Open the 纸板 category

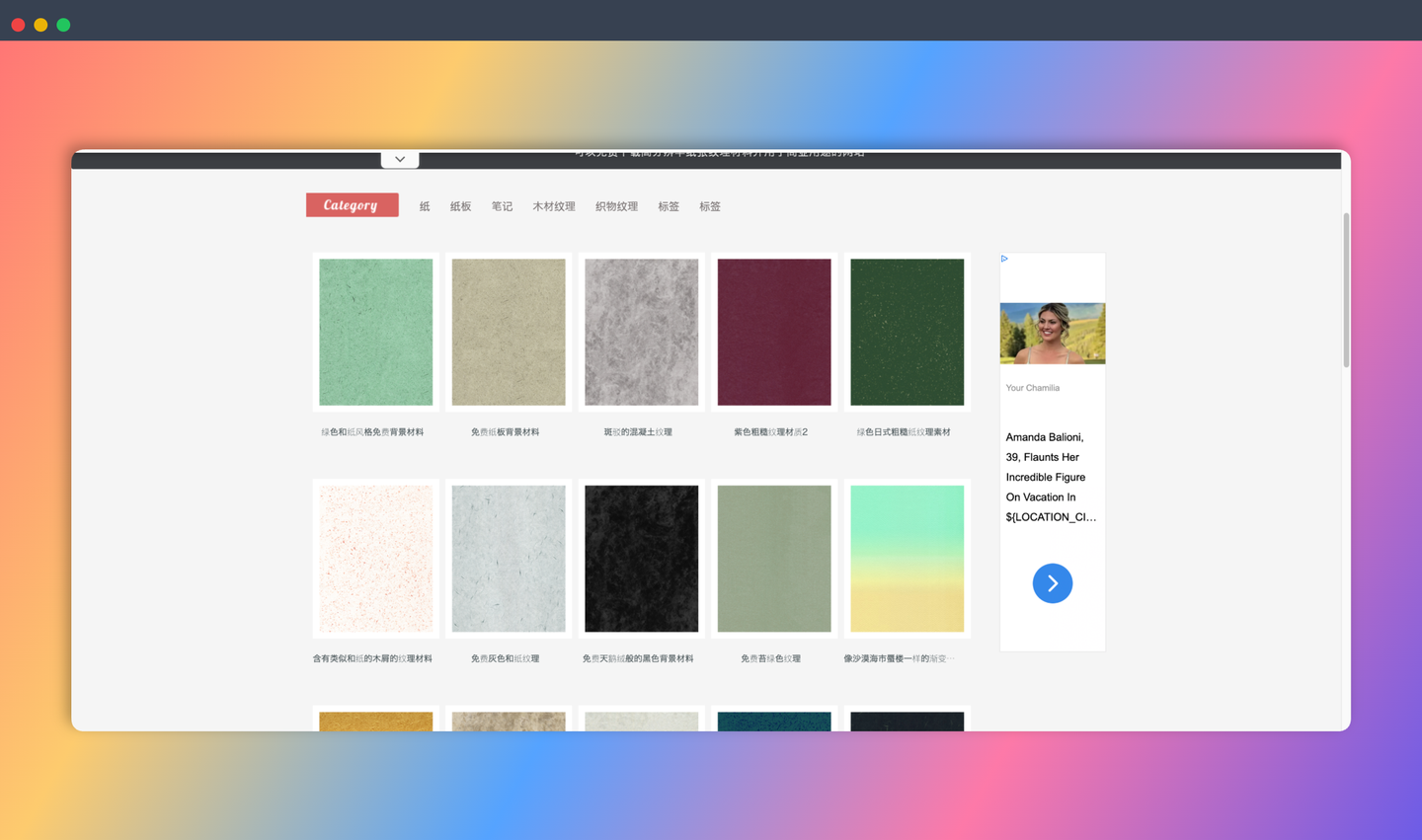[460, 206]
